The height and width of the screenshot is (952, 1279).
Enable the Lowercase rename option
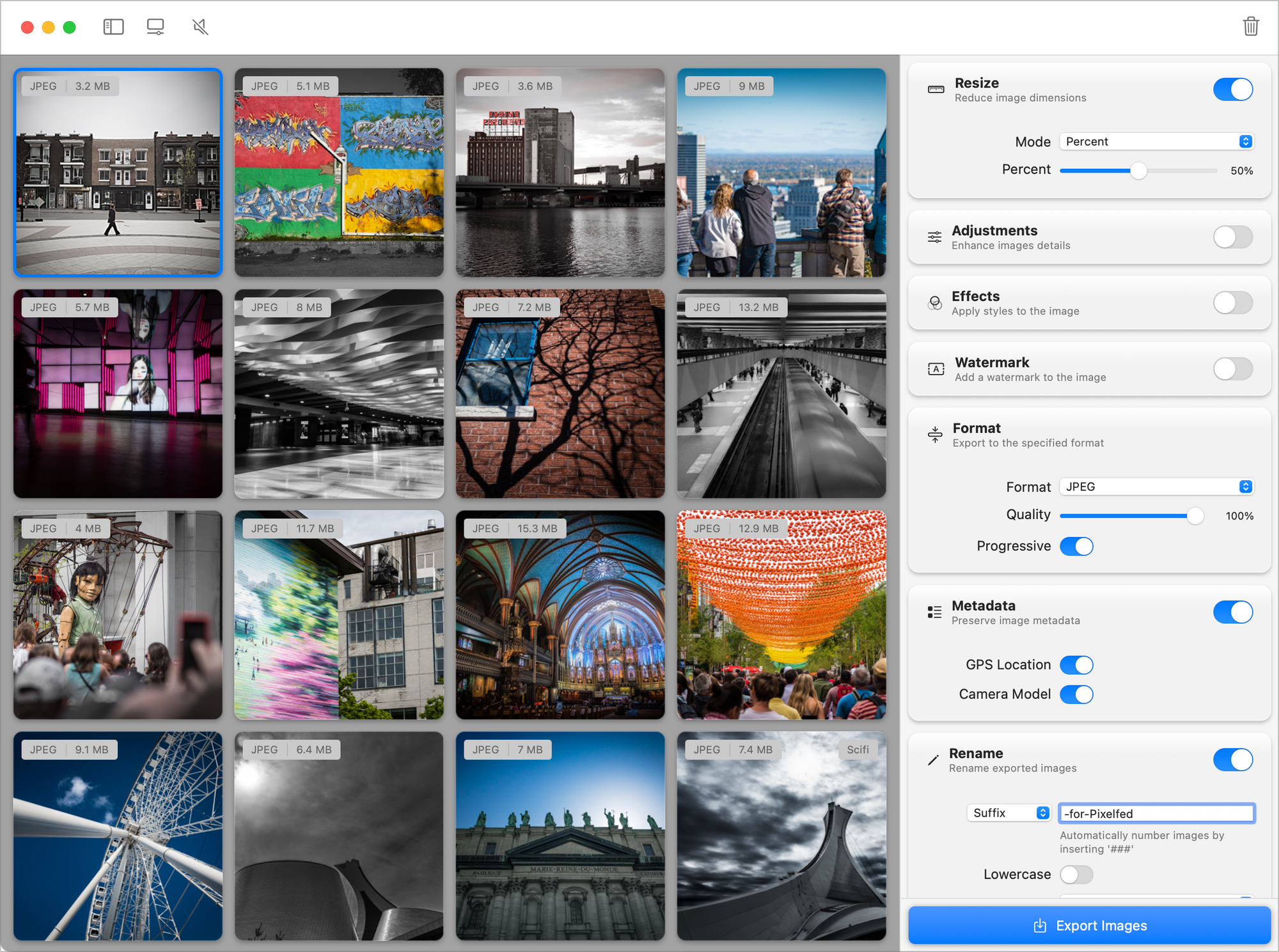1076,874
